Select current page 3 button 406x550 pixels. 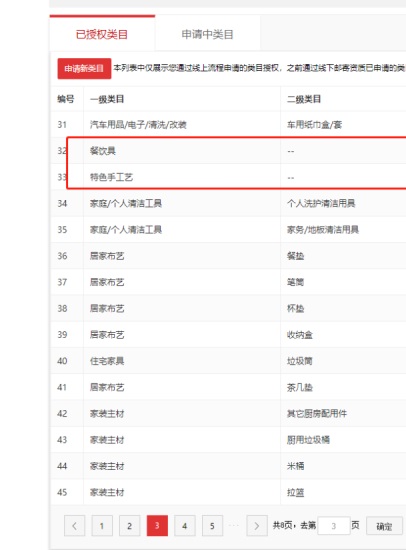(x=157, y=525)
